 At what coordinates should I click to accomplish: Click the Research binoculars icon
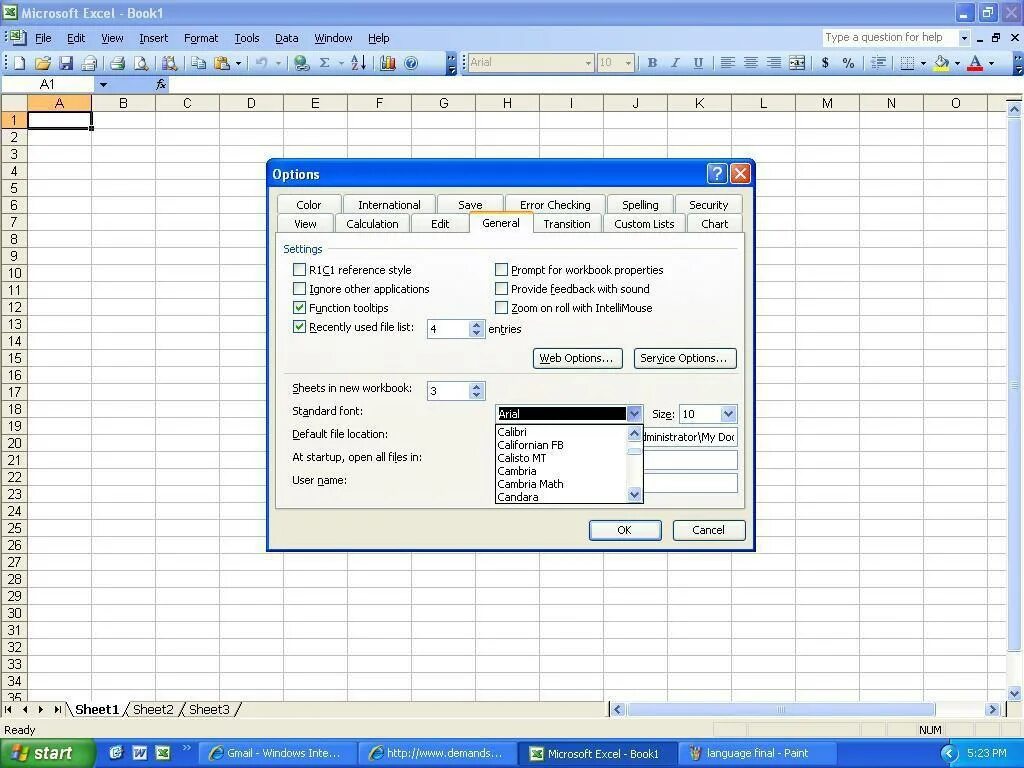169,63
